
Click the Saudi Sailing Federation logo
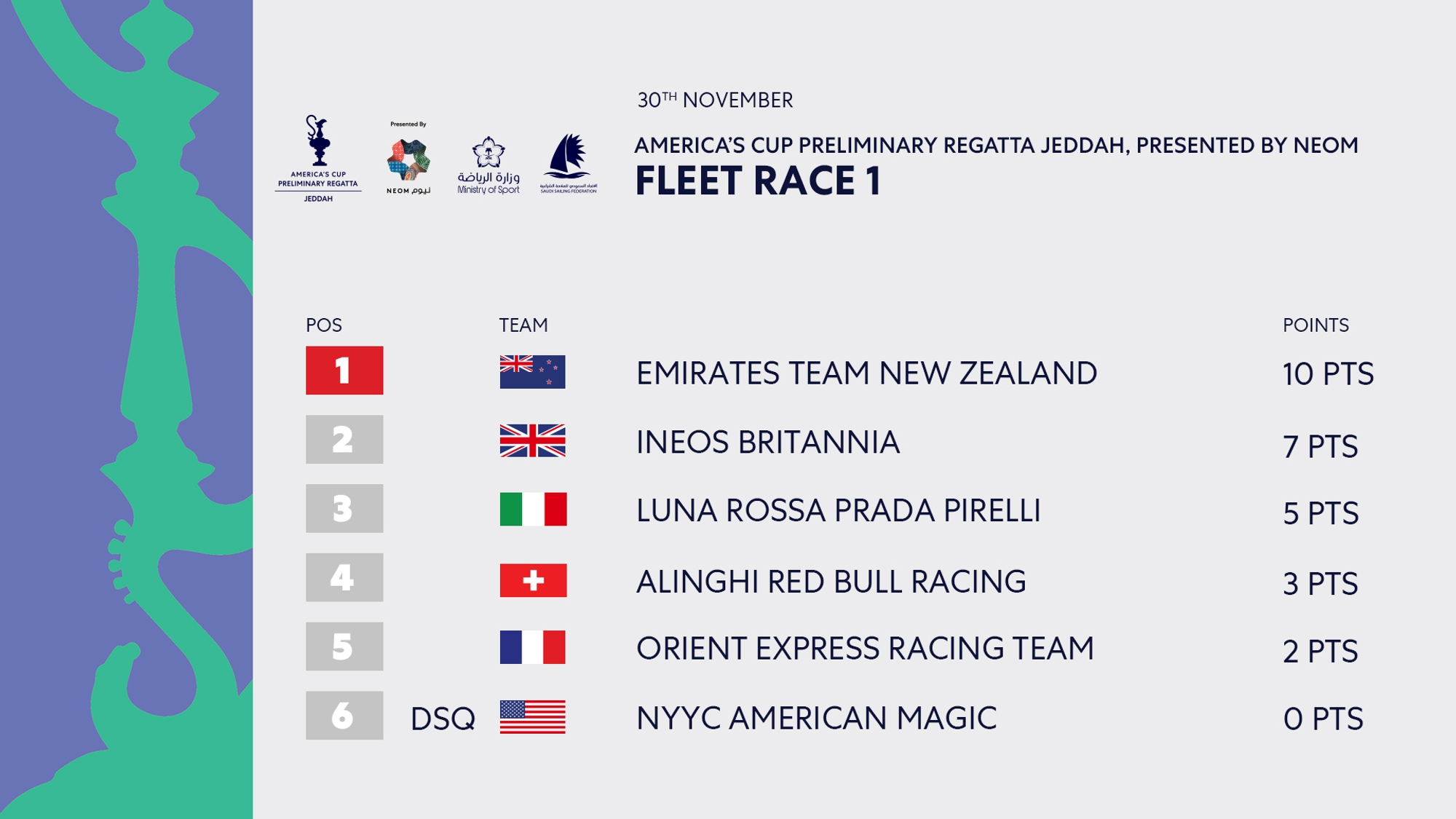coord(568,163)
